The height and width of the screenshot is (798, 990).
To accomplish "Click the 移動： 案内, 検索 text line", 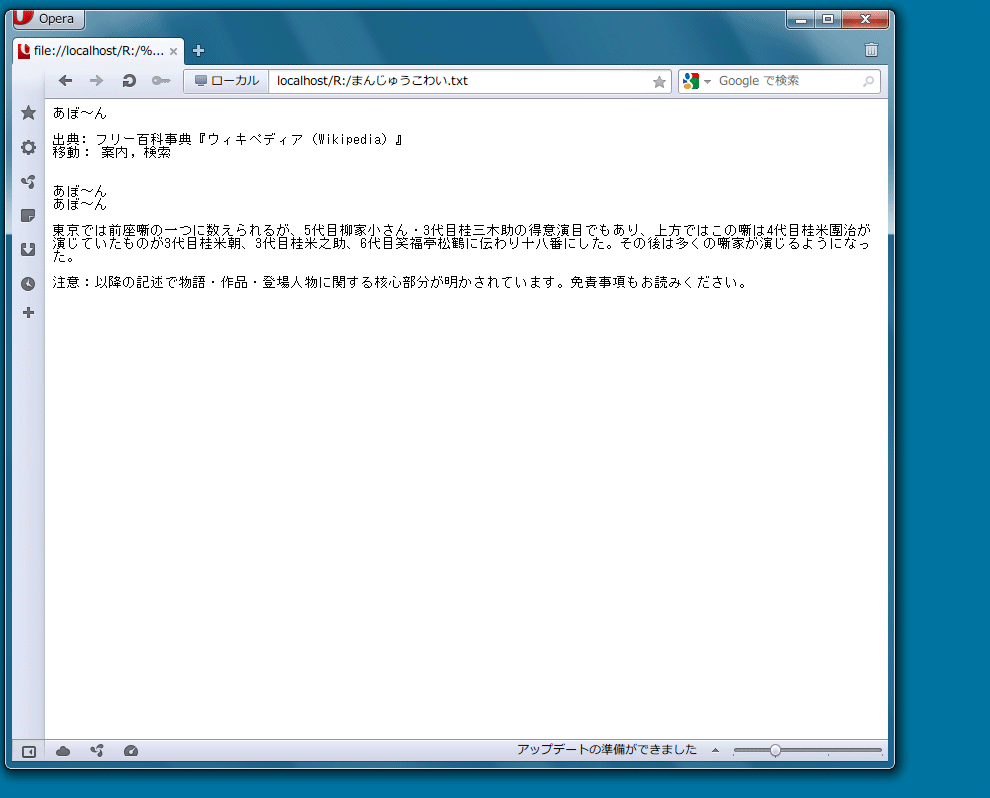I will pyautogui.click(x=112, y=152).
